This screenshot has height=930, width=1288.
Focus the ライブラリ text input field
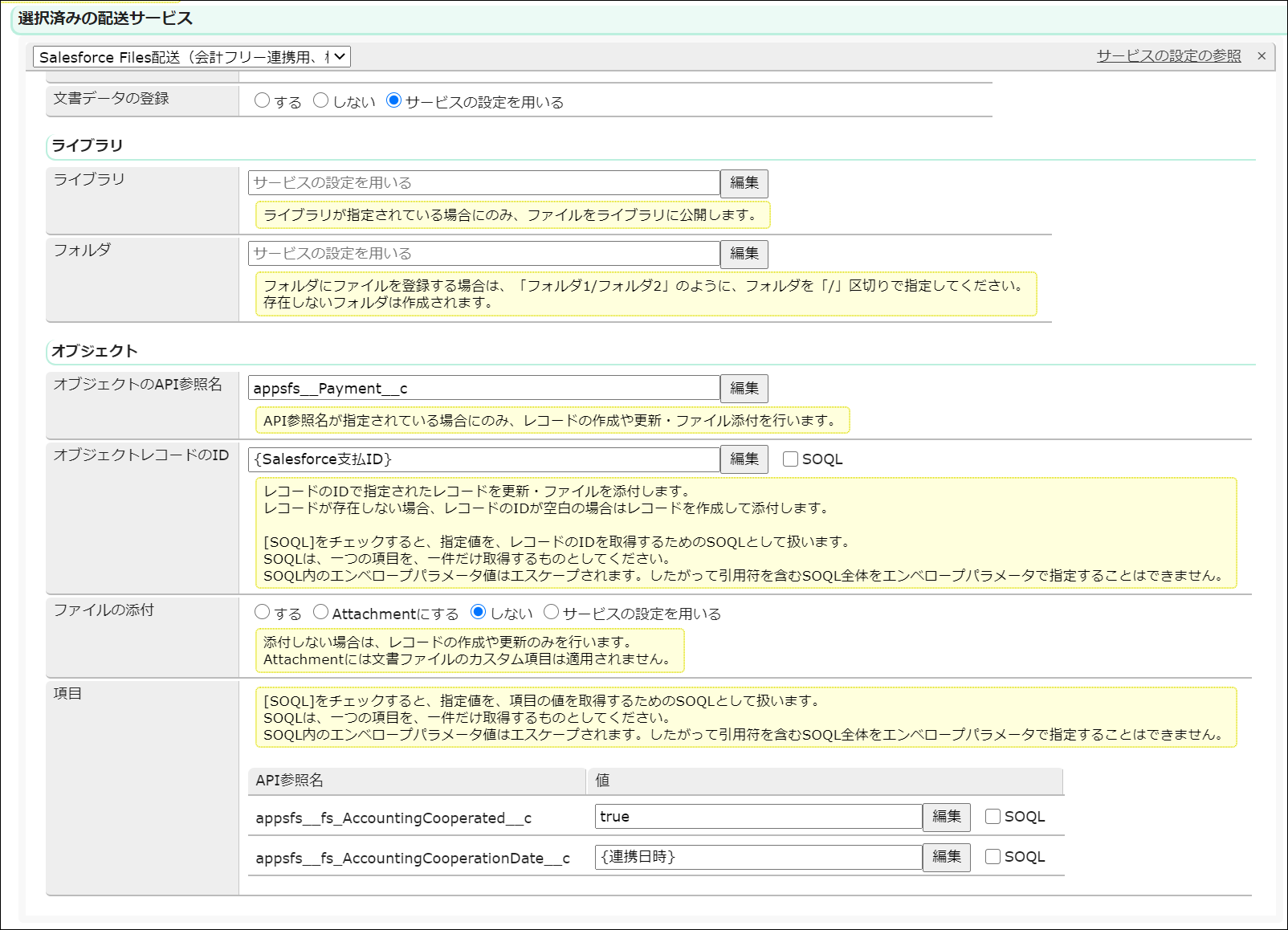point(483,183)
